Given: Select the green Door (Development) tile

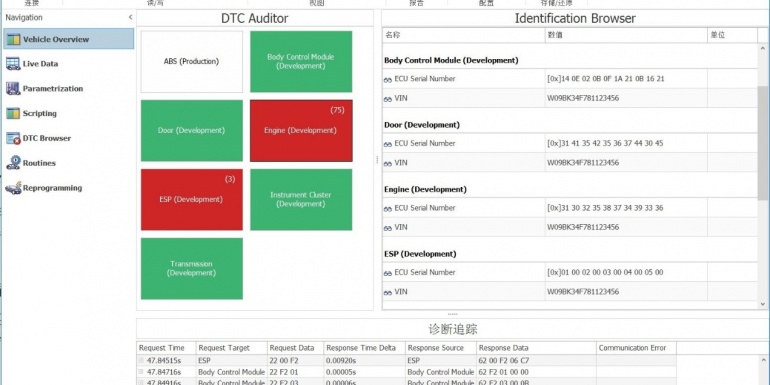Looking at the screenshot, I should (192, 131).
